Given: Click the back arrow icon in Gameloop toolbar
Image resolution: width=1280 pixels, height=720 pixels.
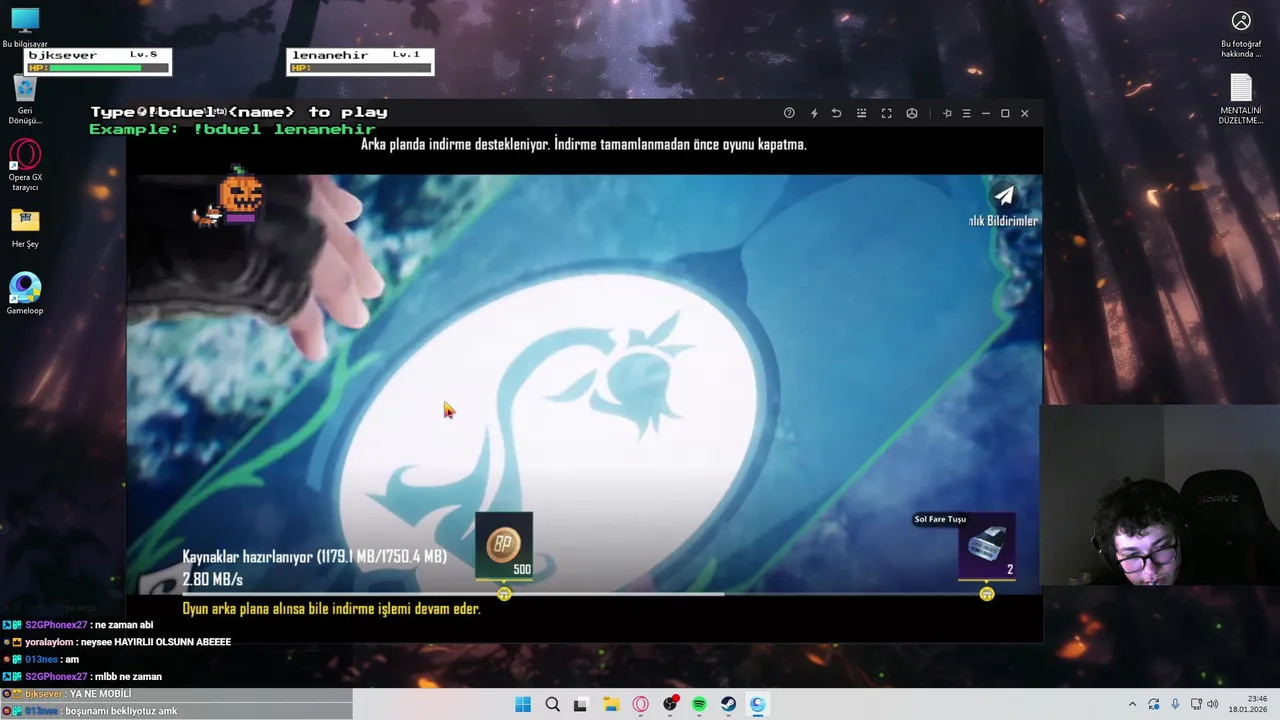Looking at the screenshot, I should pos(836,113).
